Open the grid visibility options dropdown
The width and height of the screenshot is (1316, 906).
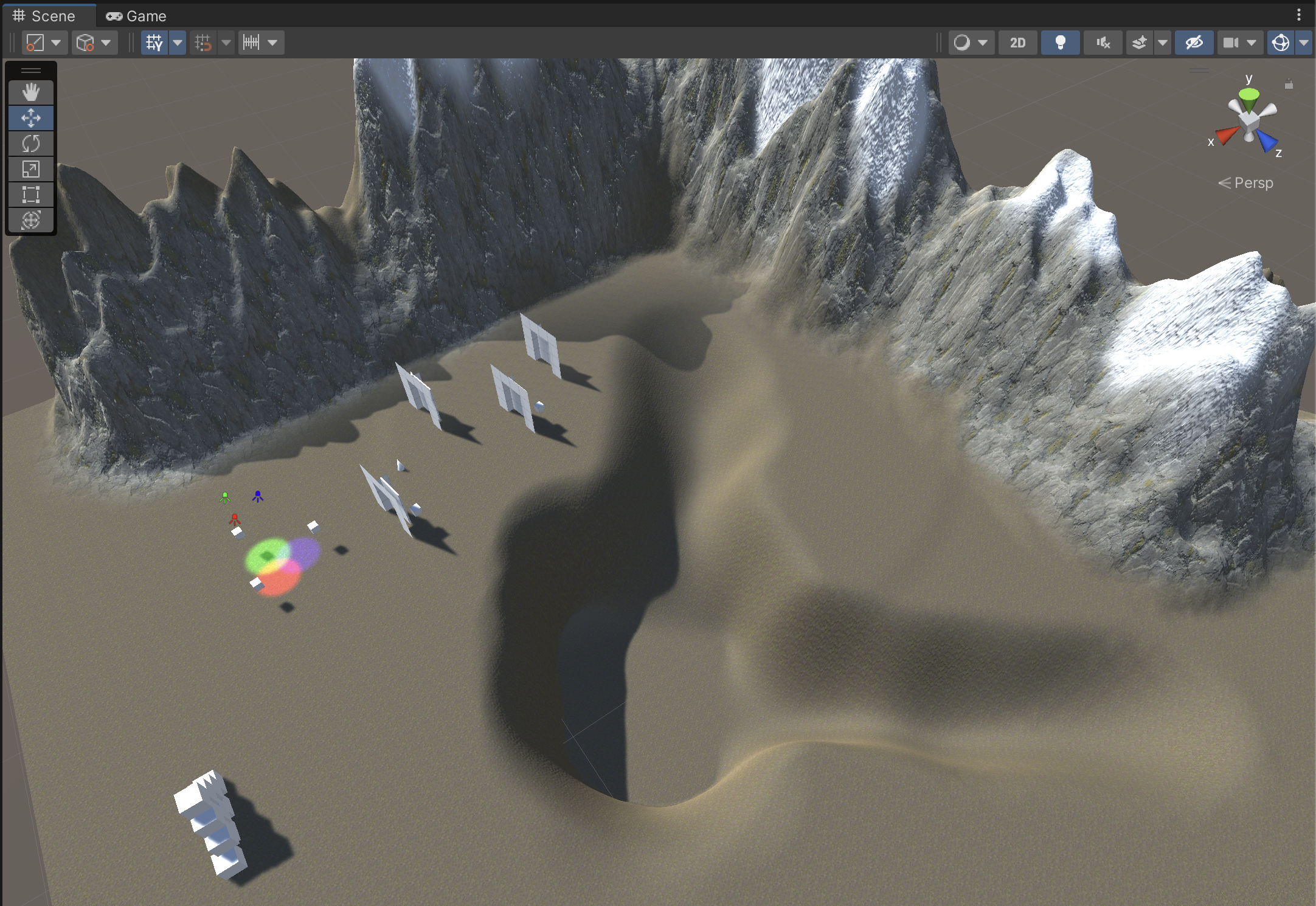(178, 43)
